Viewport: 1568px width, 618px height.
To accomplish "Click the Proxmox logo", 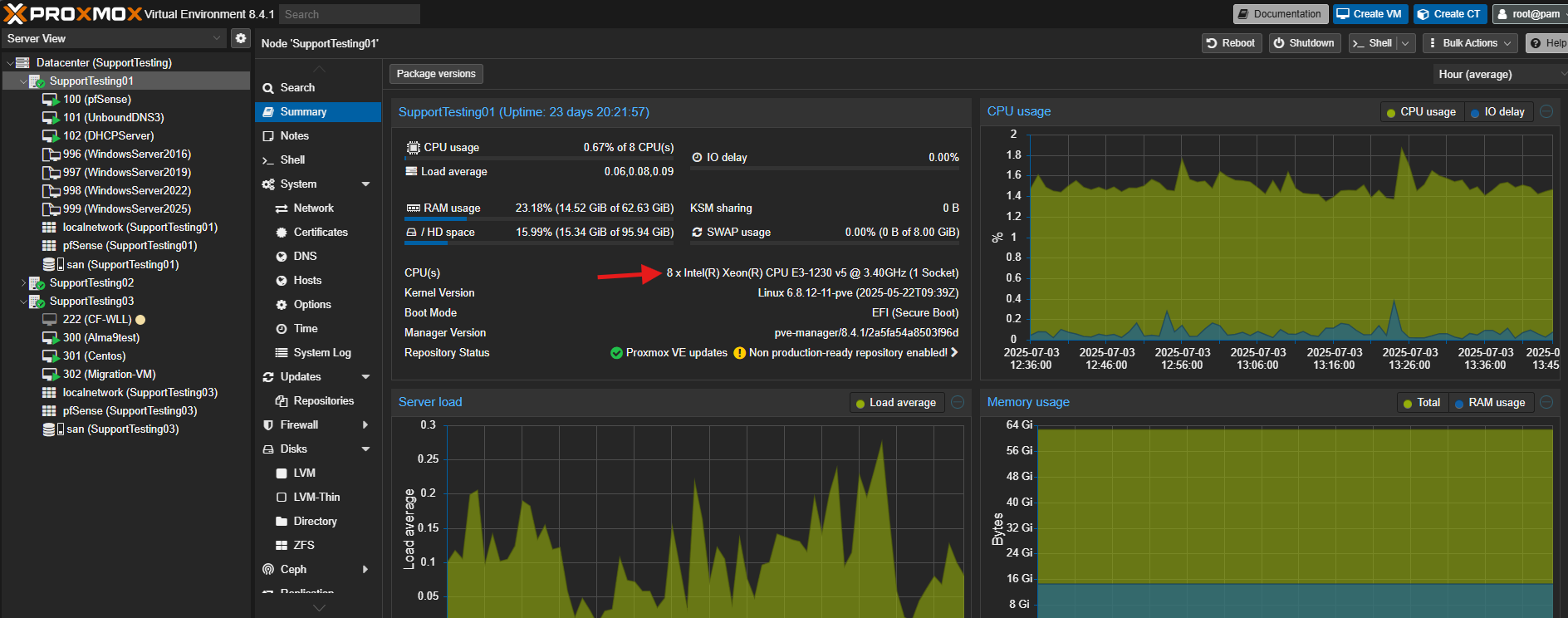I will pyautogui.click(x=73, y=14).
